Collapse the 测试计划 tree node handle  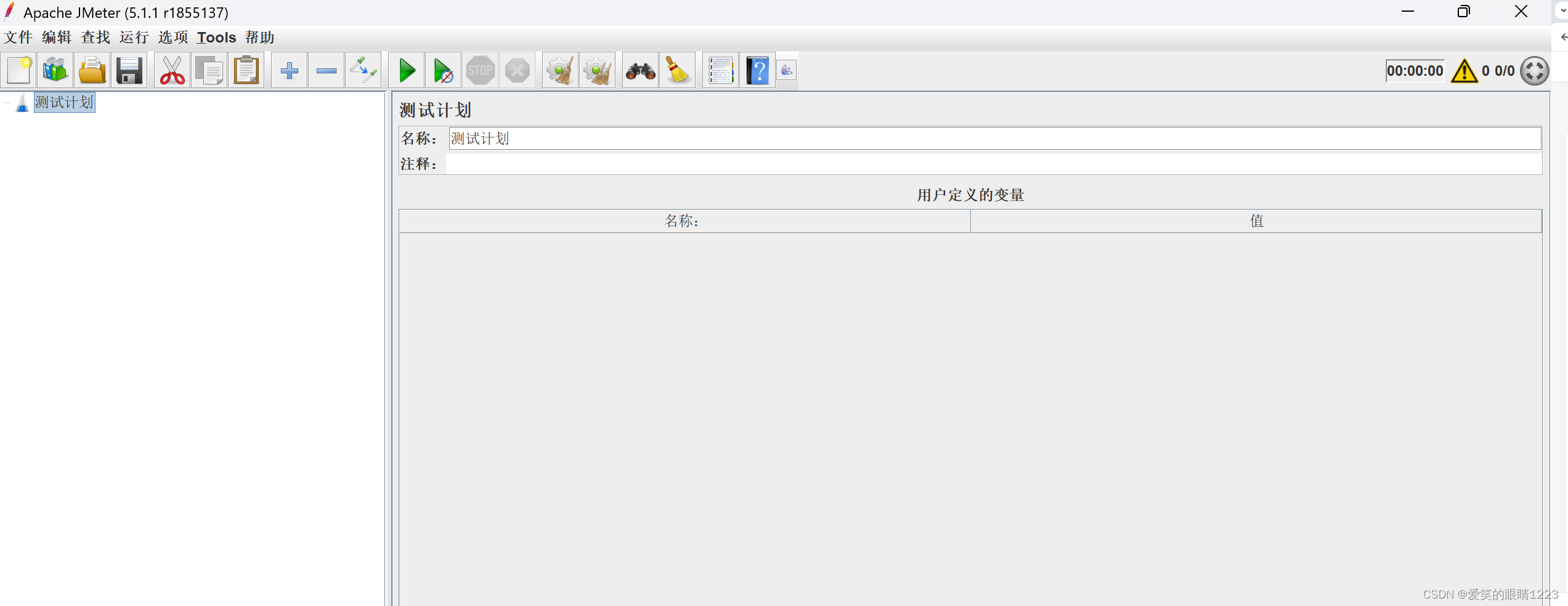tap(7, 103)
